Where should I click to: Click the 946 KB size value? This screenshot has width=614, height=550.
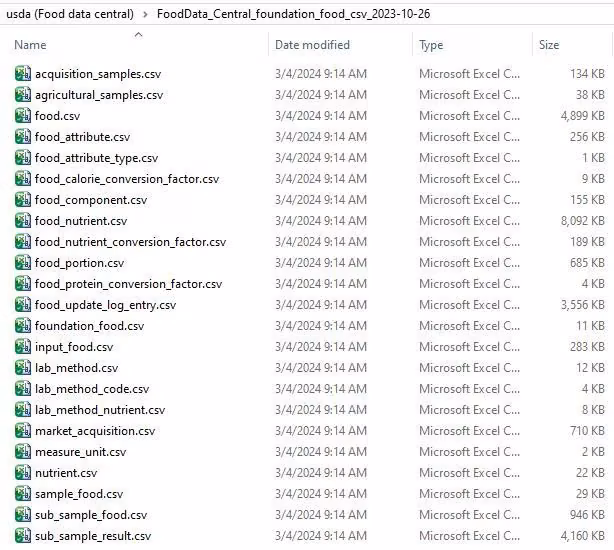[x=587, y=515]
